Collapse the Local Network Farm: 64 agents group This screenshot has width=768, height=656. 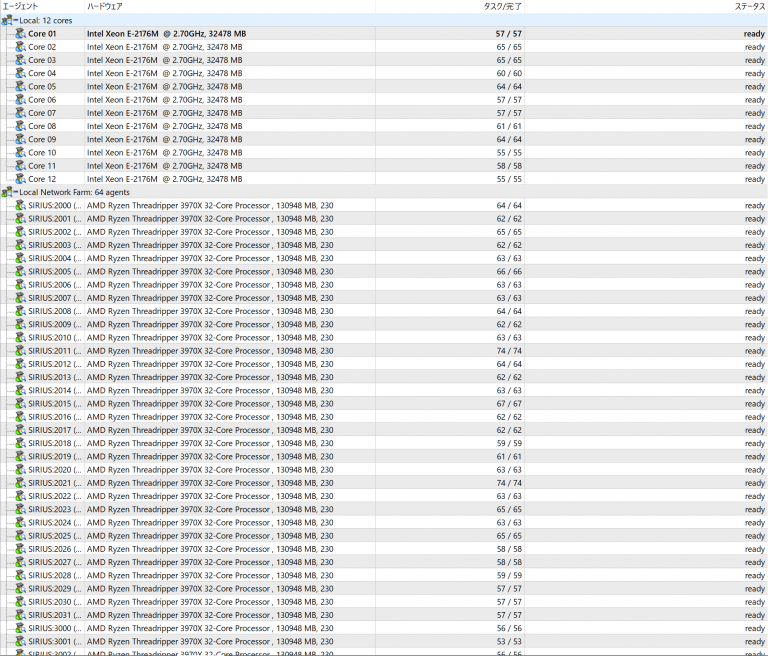pyautogui.click(x=16, y=192)
